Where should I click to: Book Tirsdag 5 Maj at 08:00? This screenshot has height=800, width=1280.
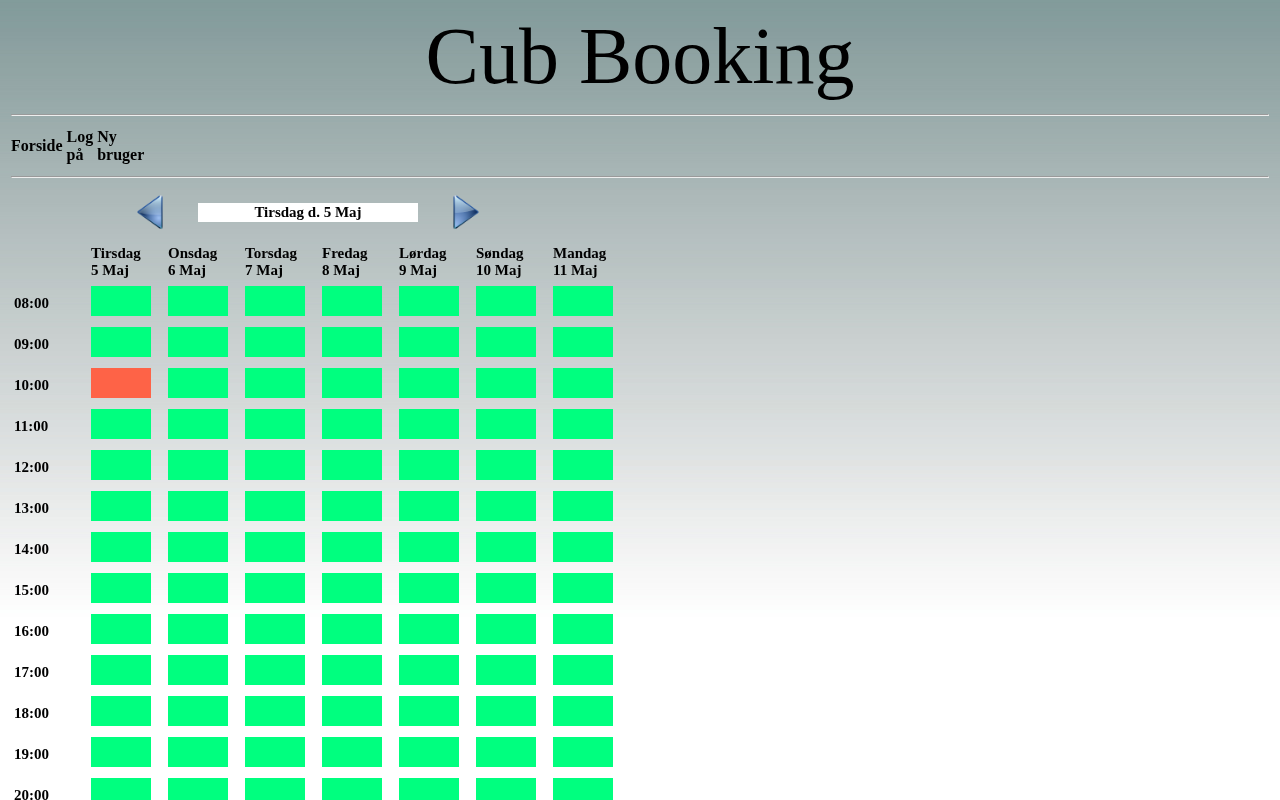click(x=121, y=301)
